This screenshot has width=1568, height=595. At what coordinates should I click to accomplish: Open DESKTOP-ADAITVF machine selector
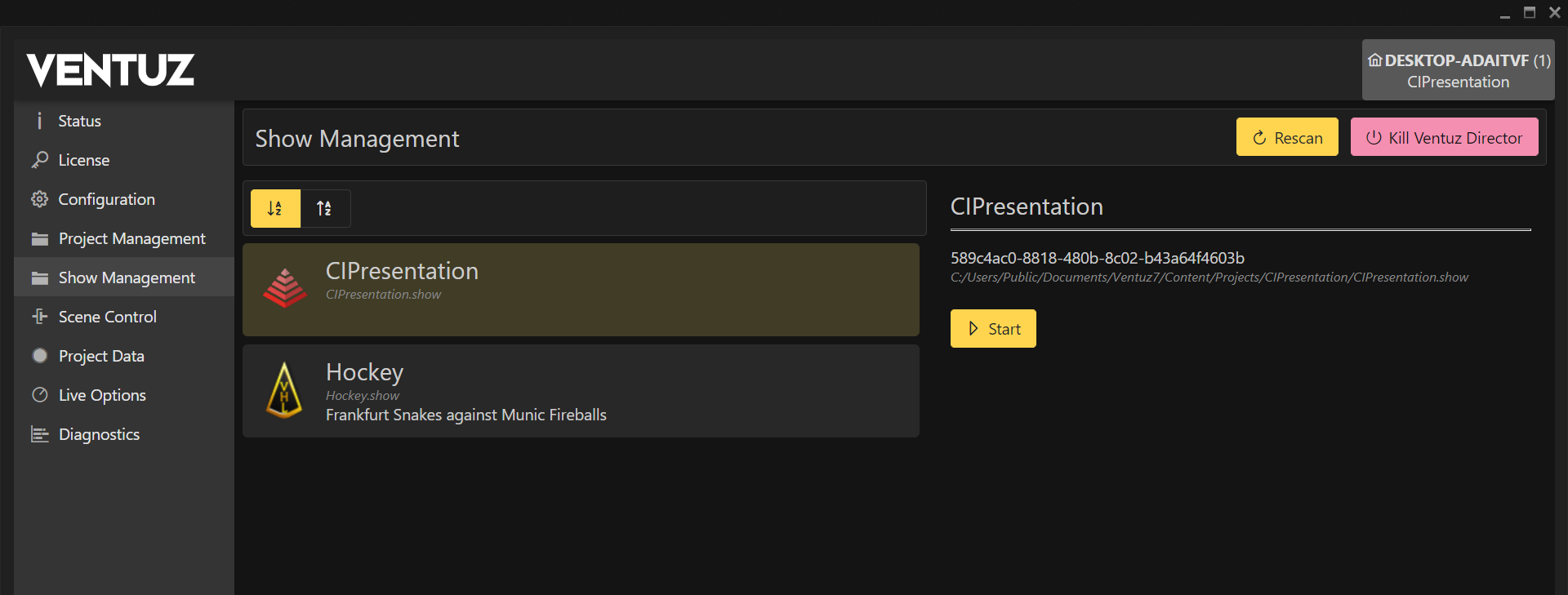1458,70
